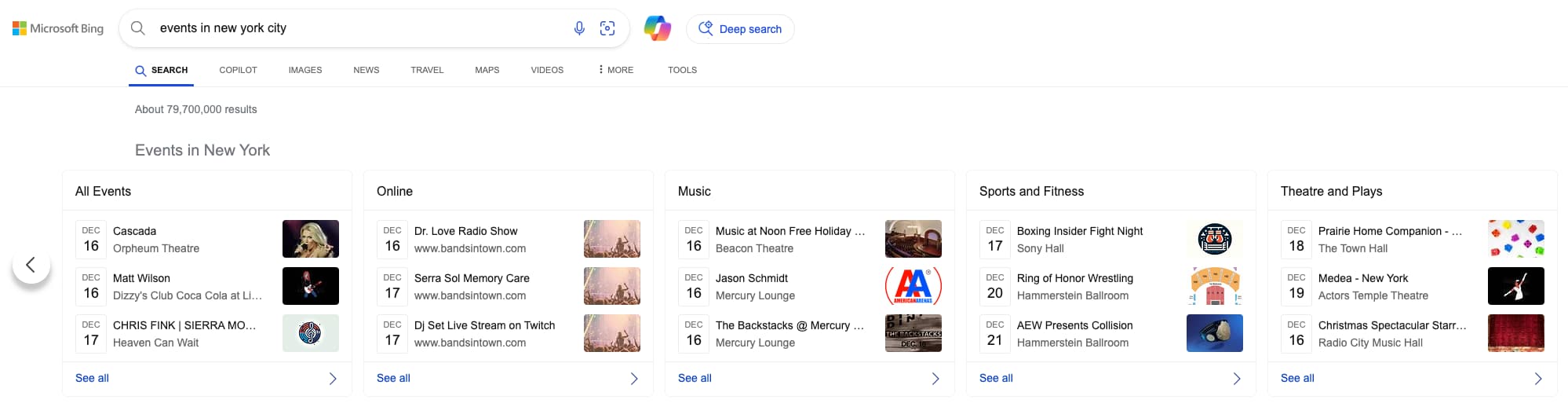Click the CHRIS FINK event logo thumbnail
Image resolution: width=1568 pixels, height=407 pixels.
(x=311, y=333)
